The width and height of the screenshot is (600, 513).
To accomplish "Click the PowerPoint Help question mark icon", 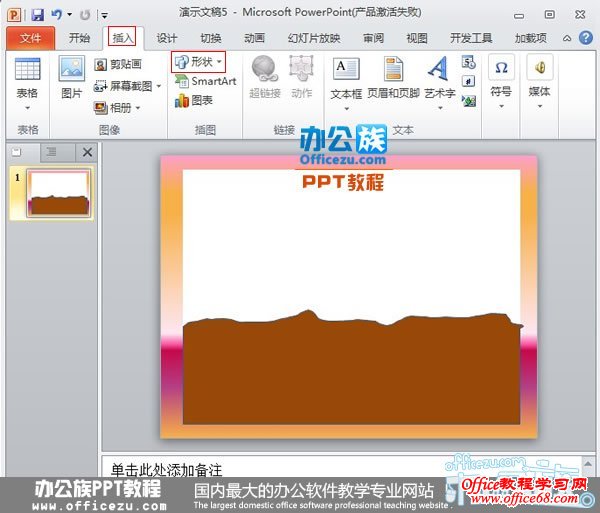I will [586, 38].
